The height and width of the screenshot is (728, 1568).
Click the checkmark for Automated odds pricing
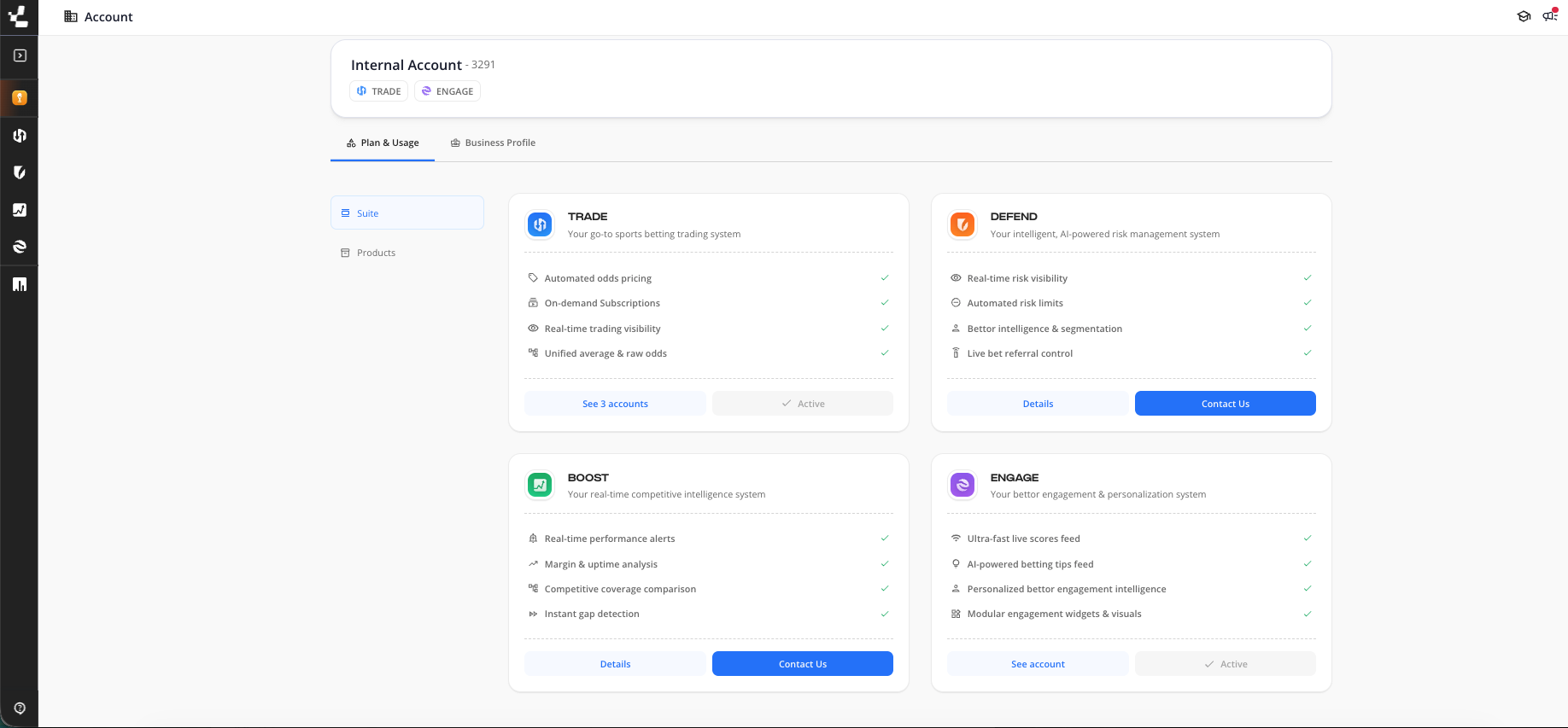coord(885,277)
